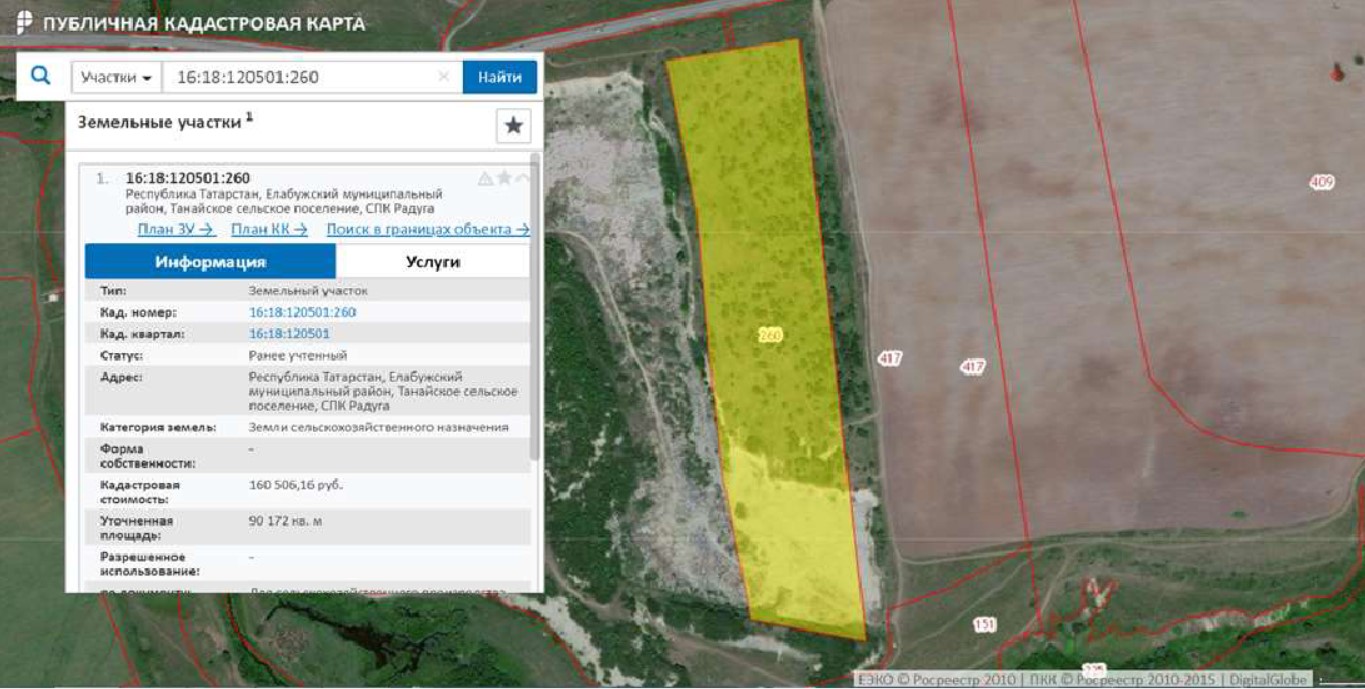
Task: Click cadastral number link 16:18:120501:260
Action: (x=302, y=312)
